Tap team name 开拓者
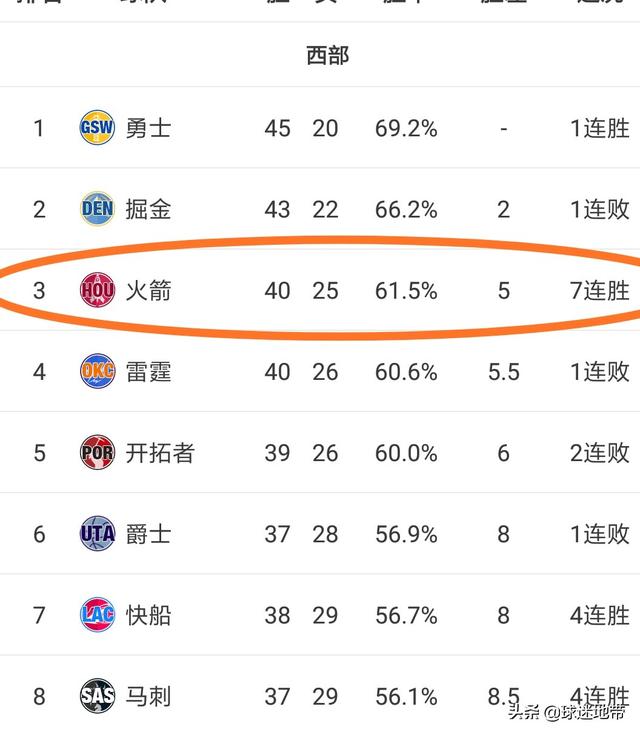 pos(160,453)
